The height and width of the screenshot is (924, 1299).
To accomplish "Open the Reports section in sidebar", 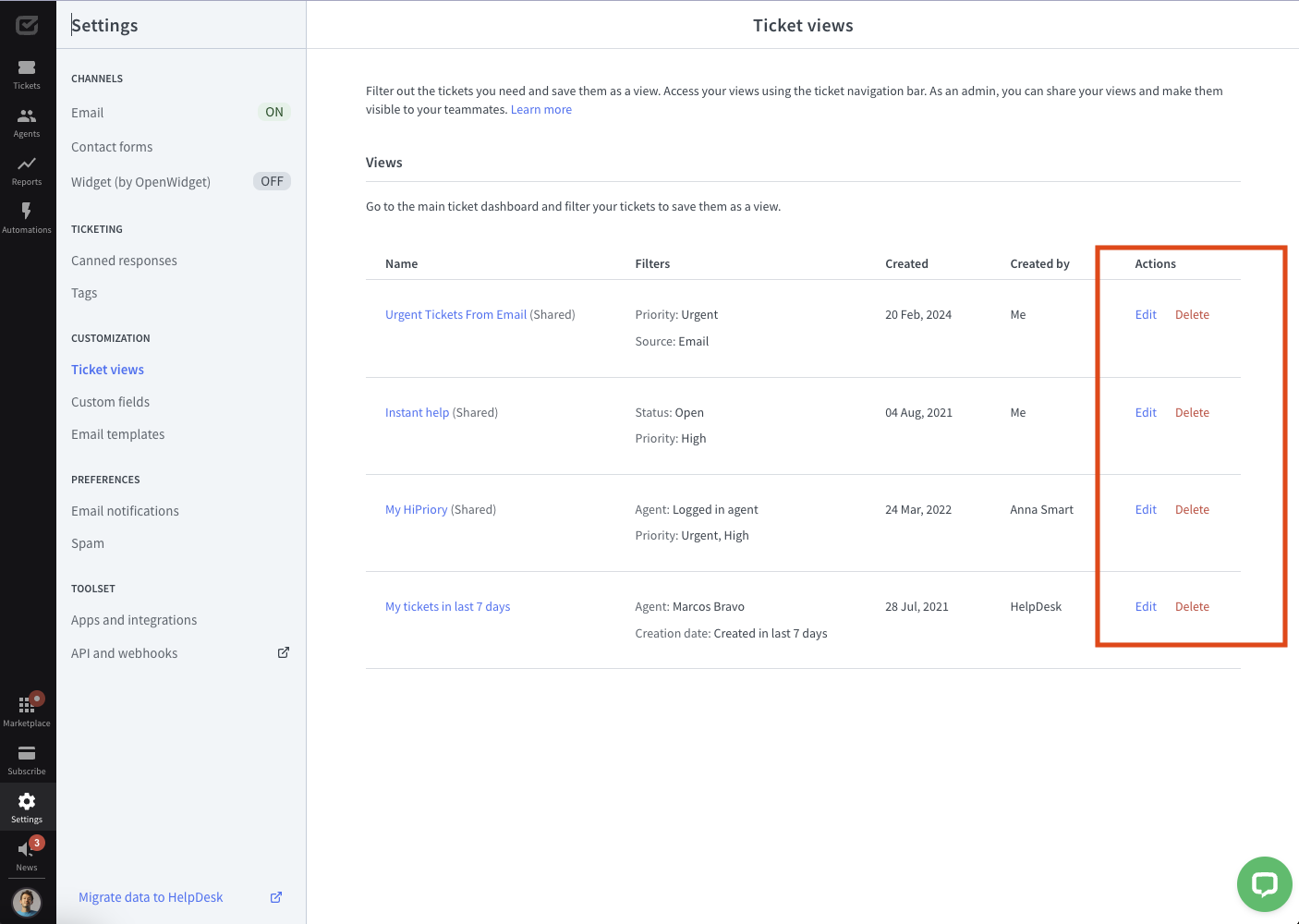I will click(27, 171).
